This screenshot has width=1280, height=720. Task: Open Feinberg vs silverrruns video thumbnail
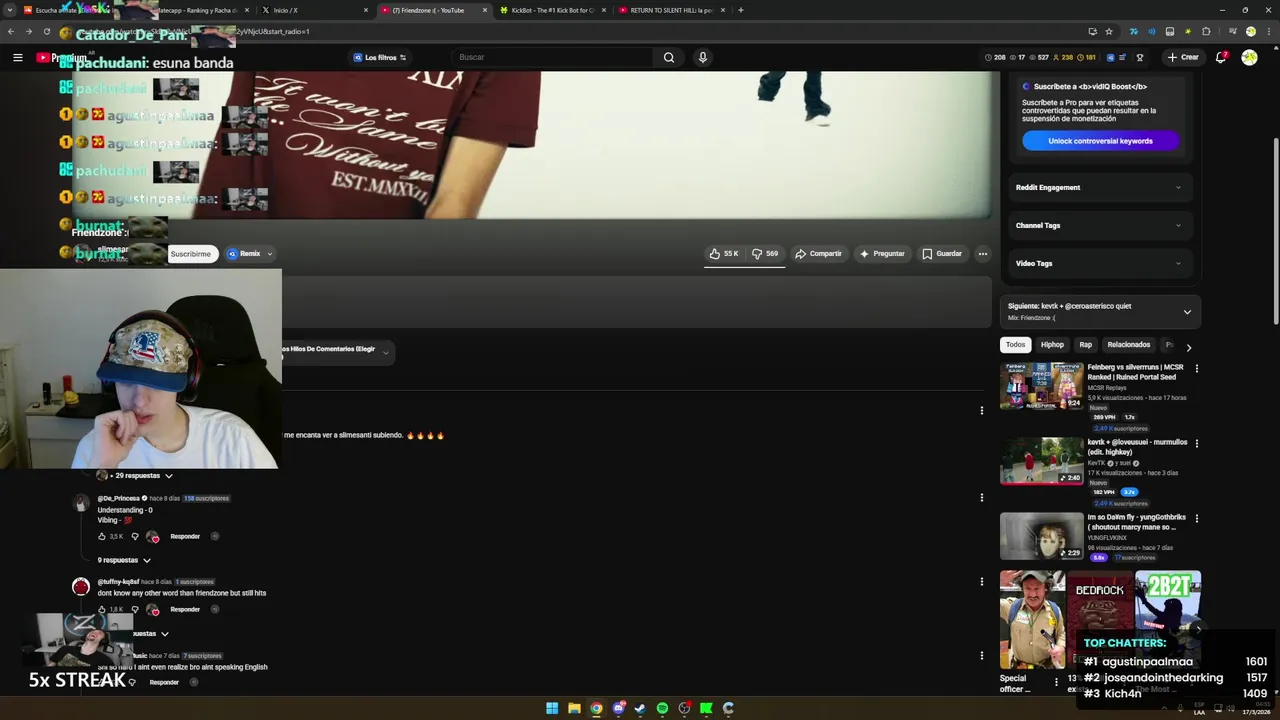(x=1042, y=386)
